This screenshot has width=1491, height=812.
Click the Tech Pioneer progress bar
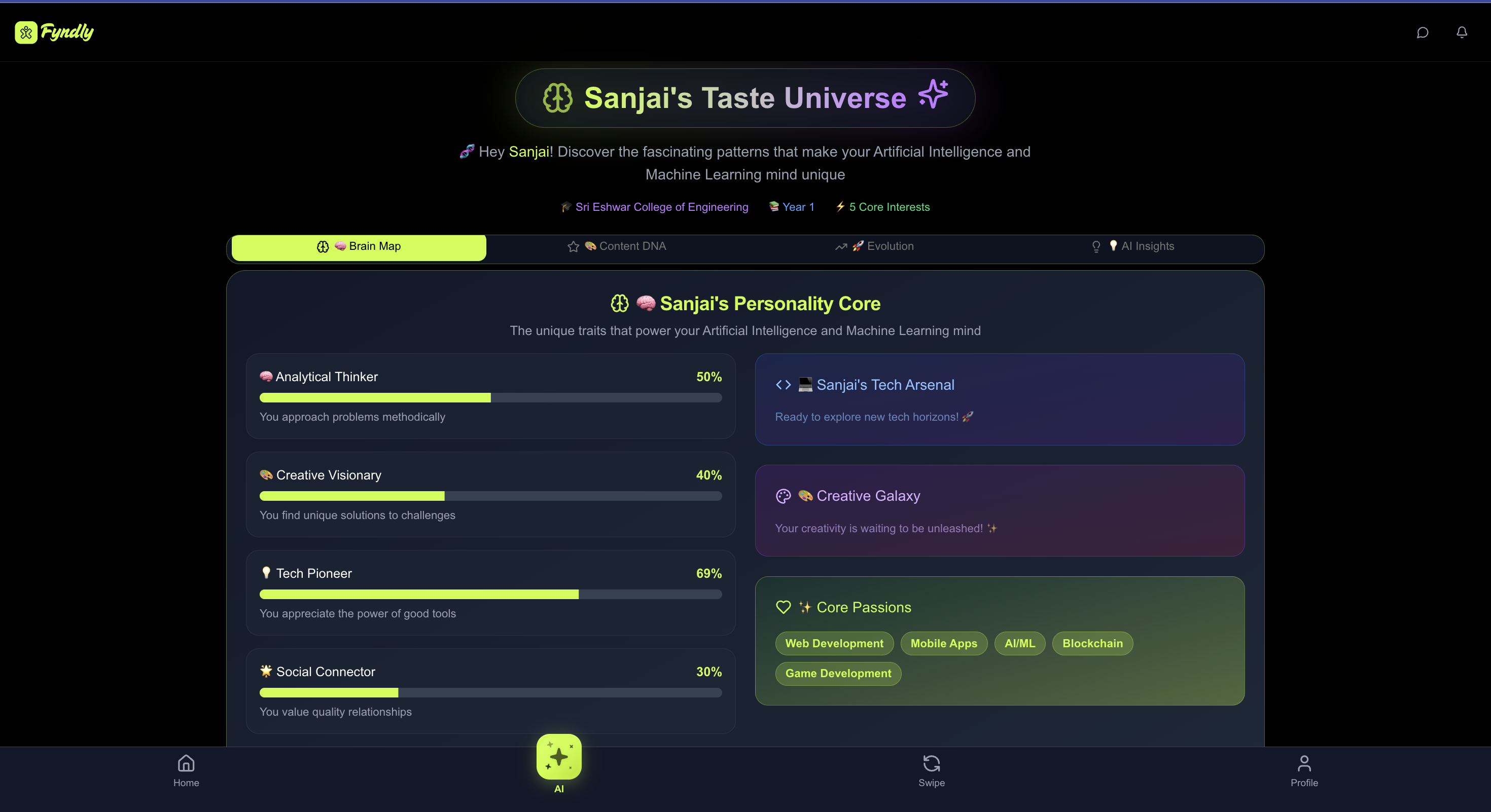[490, 594]
